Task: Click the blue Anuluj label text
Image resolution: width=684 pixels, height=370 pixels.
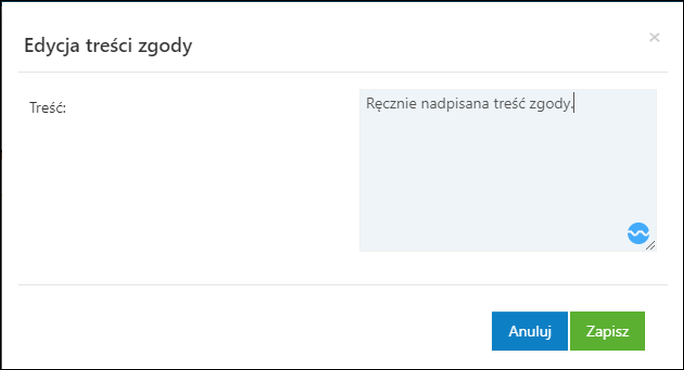Action: coord(530,331)
